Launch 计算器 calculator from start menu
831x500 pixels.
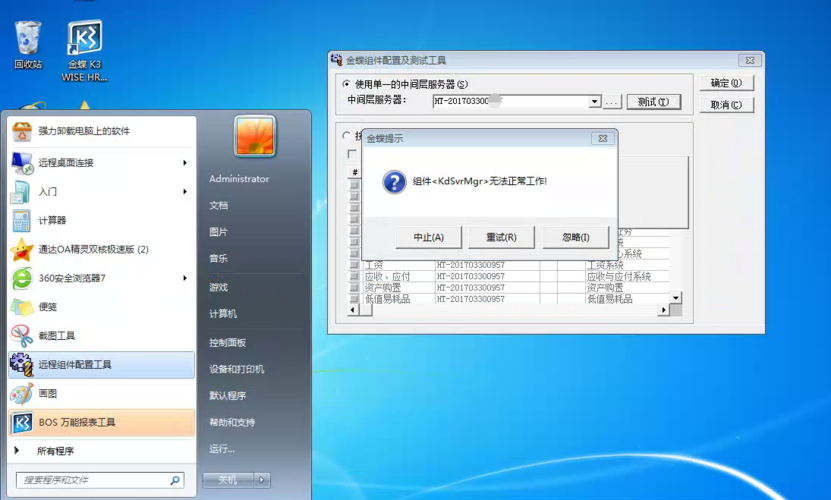click(x=102, y=221)
